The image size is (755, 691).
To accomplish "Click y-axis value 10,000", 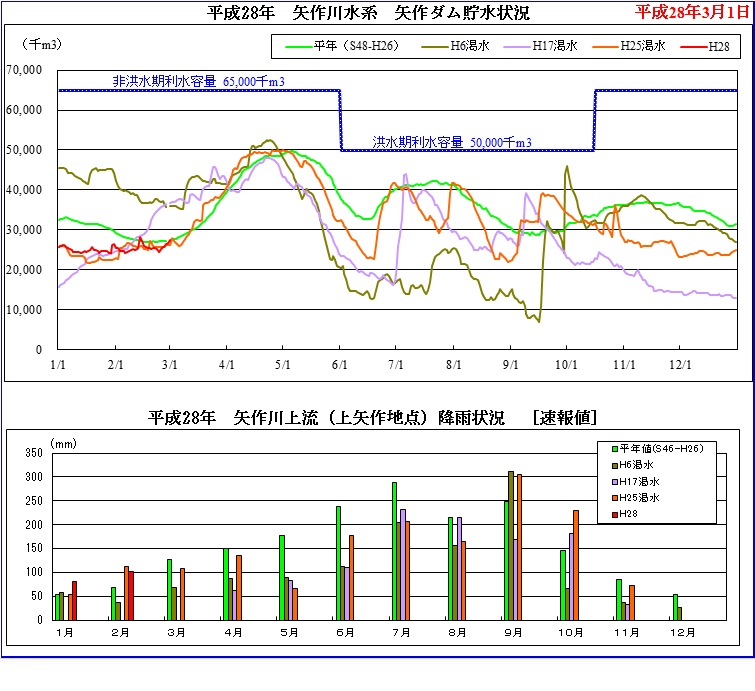I will coord(24,310).
